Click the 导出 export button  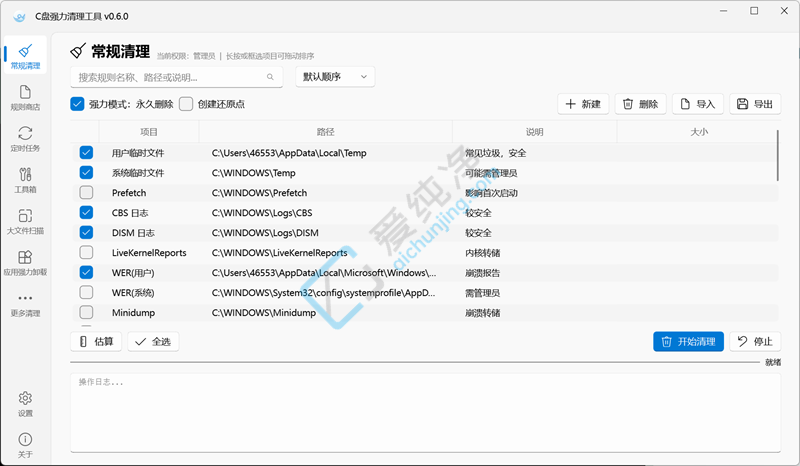coord(755,104)
